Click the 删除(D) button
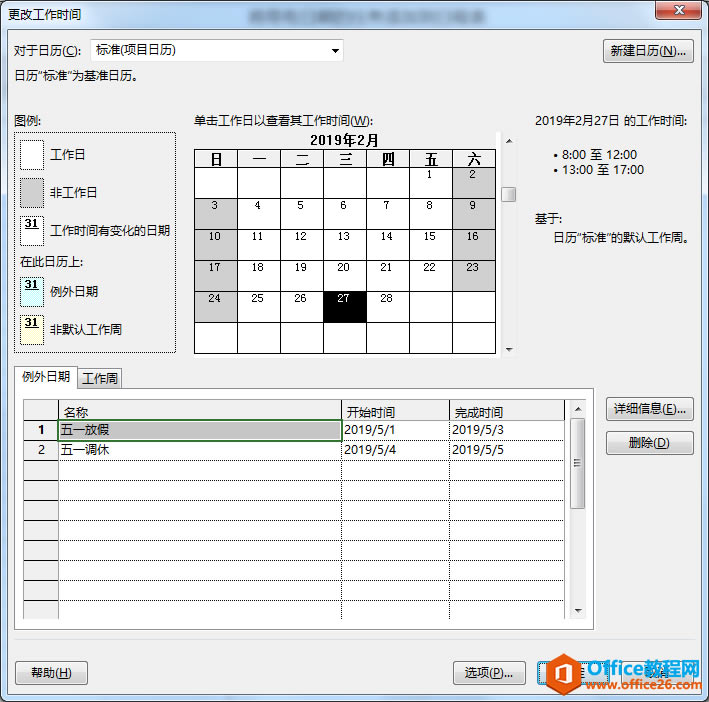 (x=649, y=443)
